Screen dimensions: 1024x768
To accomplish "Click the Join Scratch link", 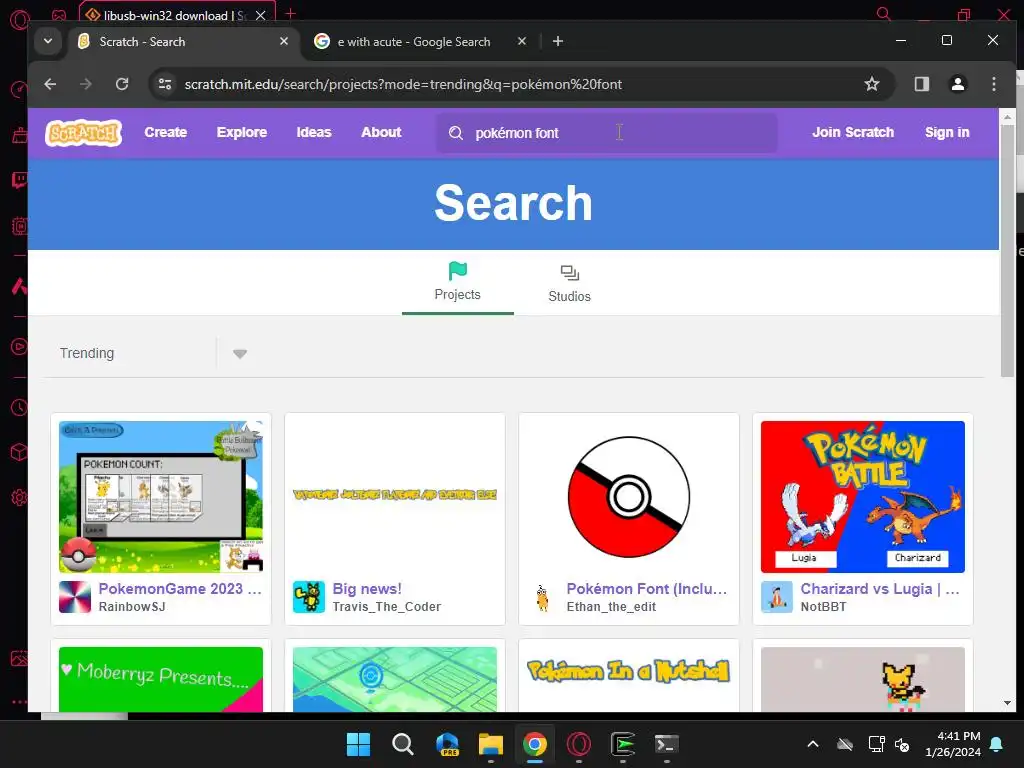I will point(853,133).
